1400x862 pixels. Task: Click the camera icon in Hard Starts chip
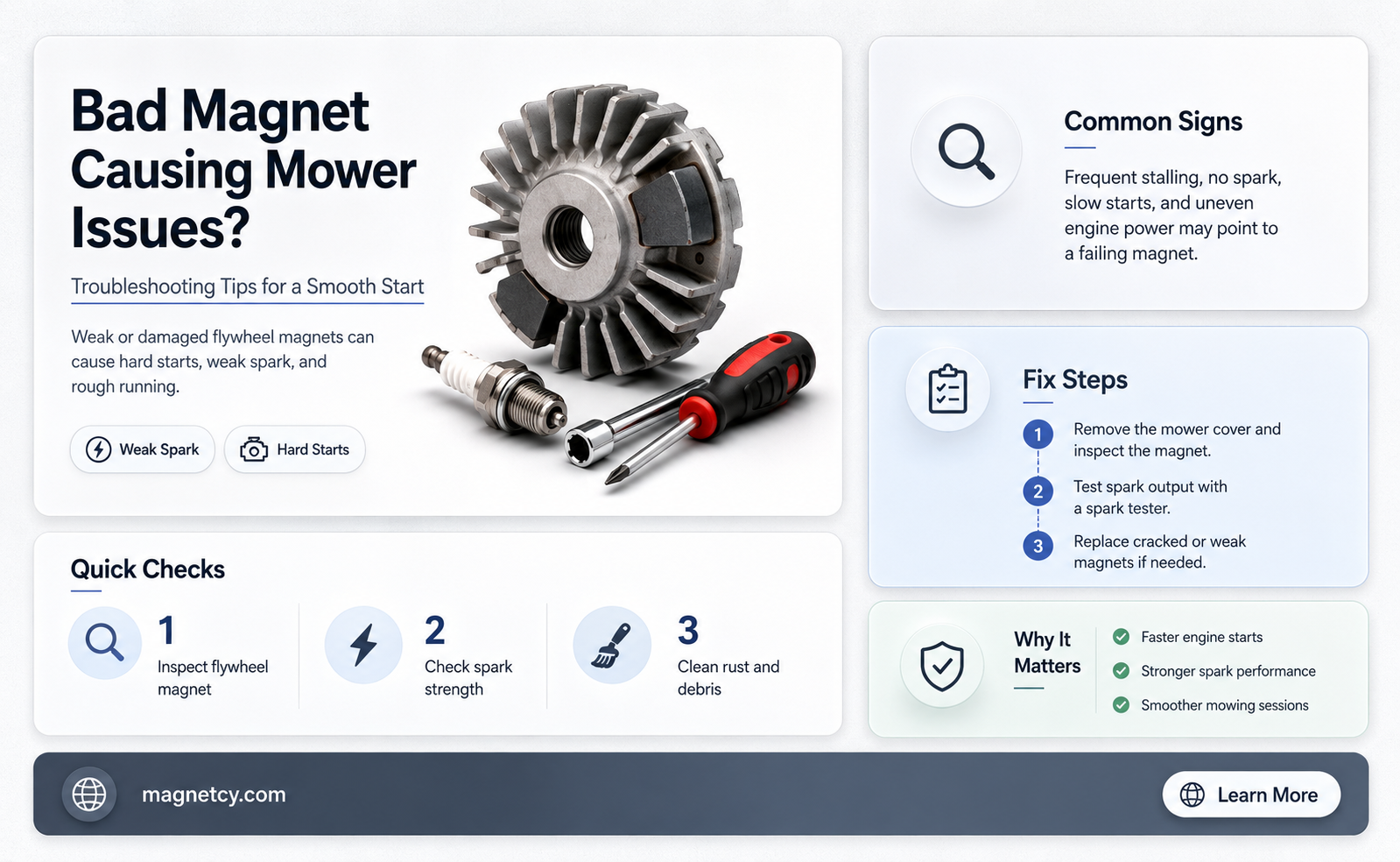pyautogui.click(x=254, y=449)
